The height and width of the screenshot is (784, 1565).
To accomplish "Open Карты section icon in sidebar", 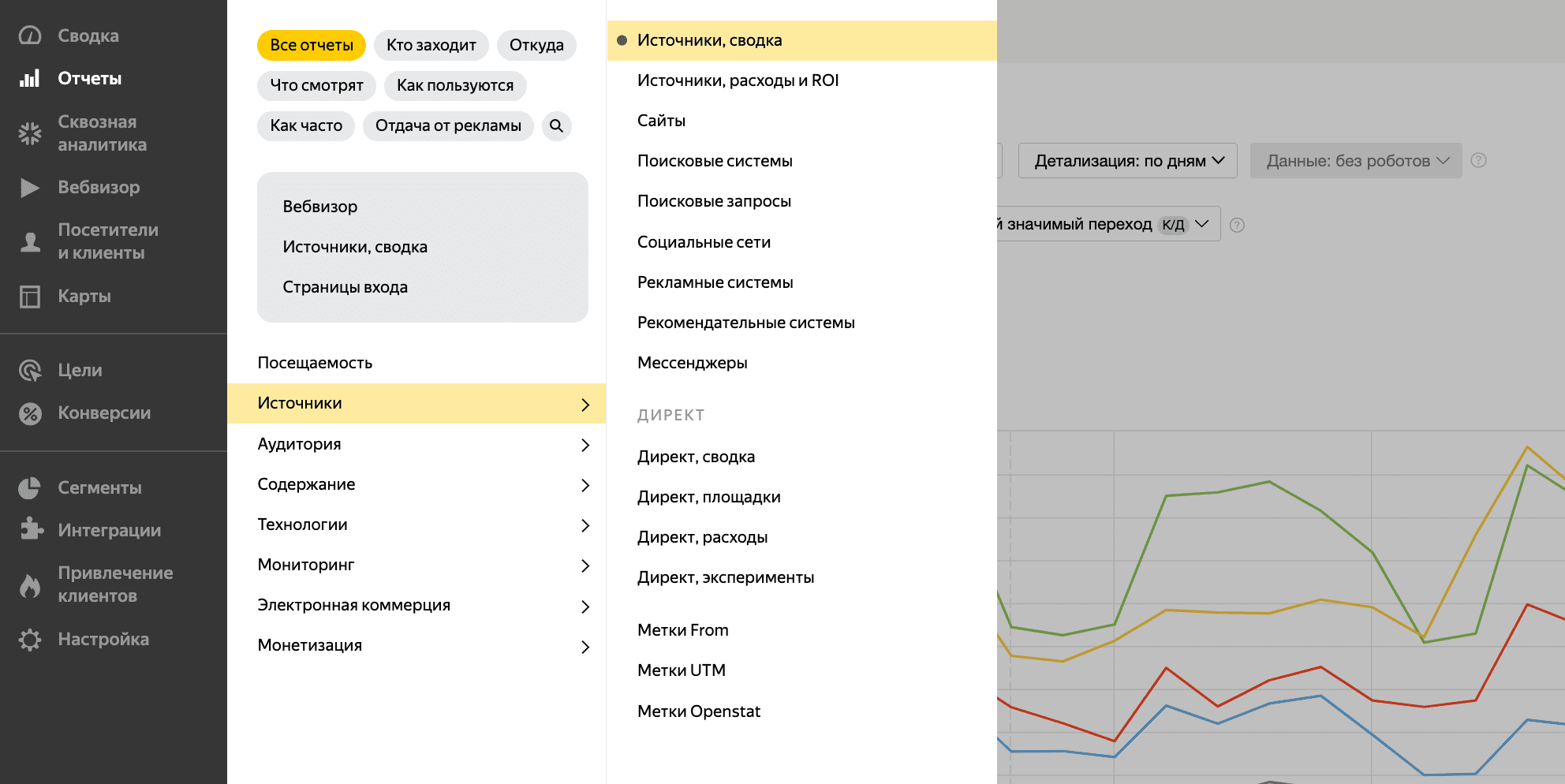I will pyautogui.click(x=30, y=297).
